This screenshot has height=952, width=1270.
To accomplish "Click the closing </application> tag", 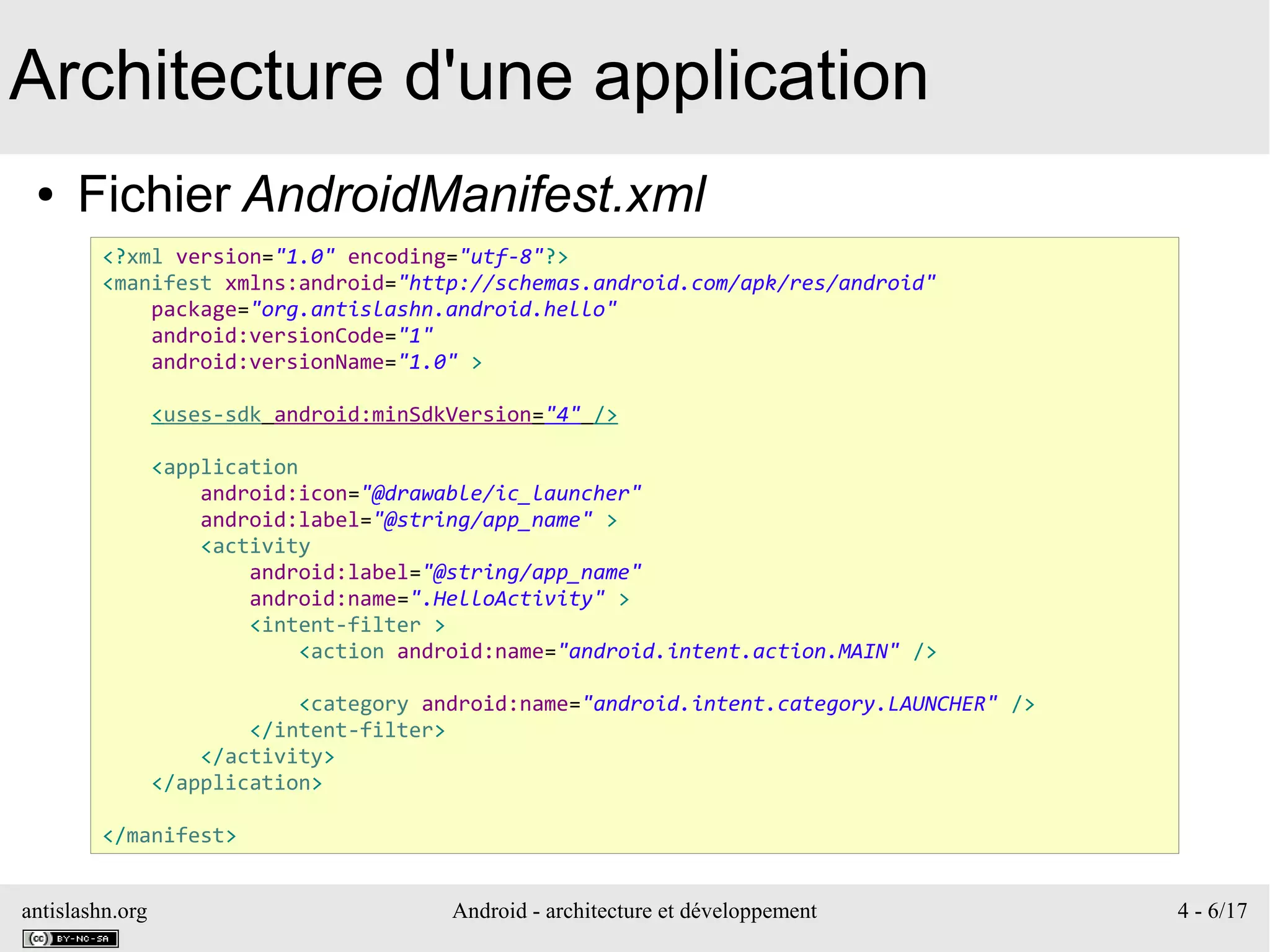I will 238,783.
